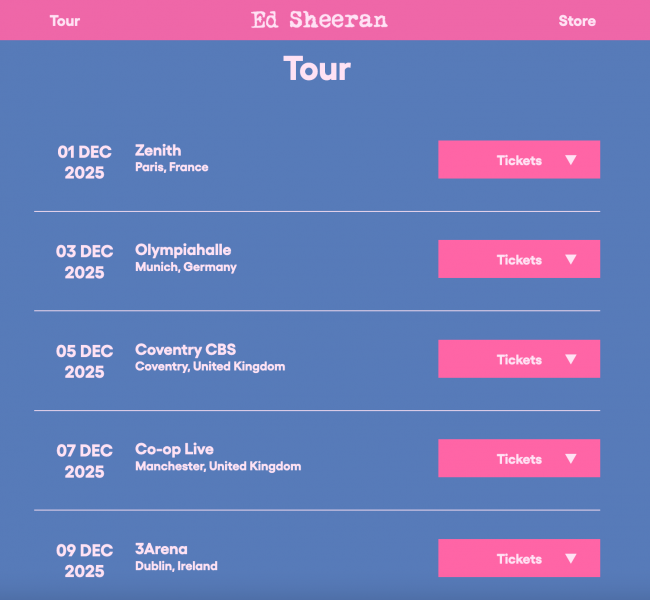This screenshot has width=650, height=600.
Task: Click the 01 DEC 2025 date
Action: (x=84, y=162)
